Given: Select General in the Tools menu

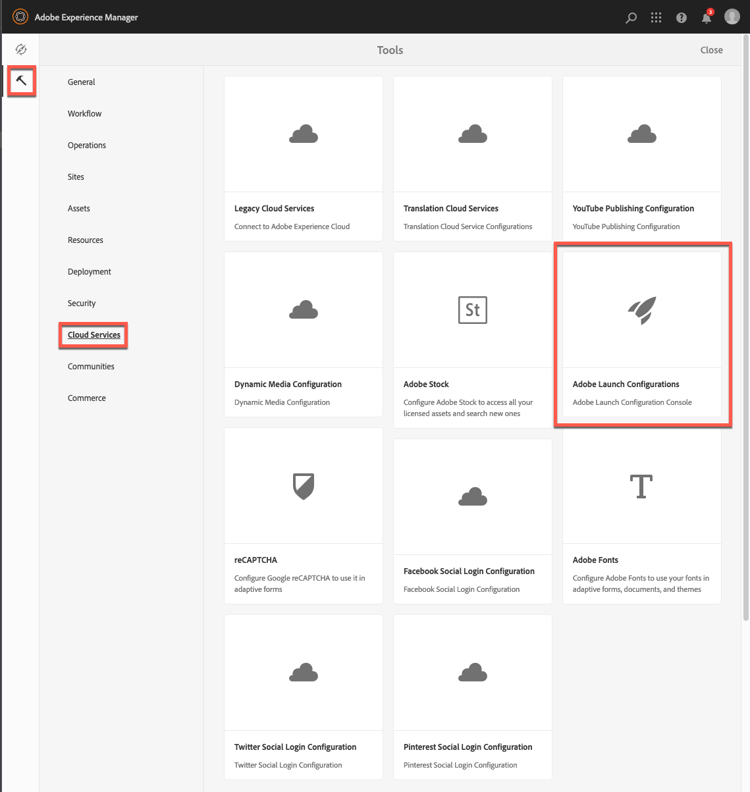Looking at the screenshot, I should point(81,82).
